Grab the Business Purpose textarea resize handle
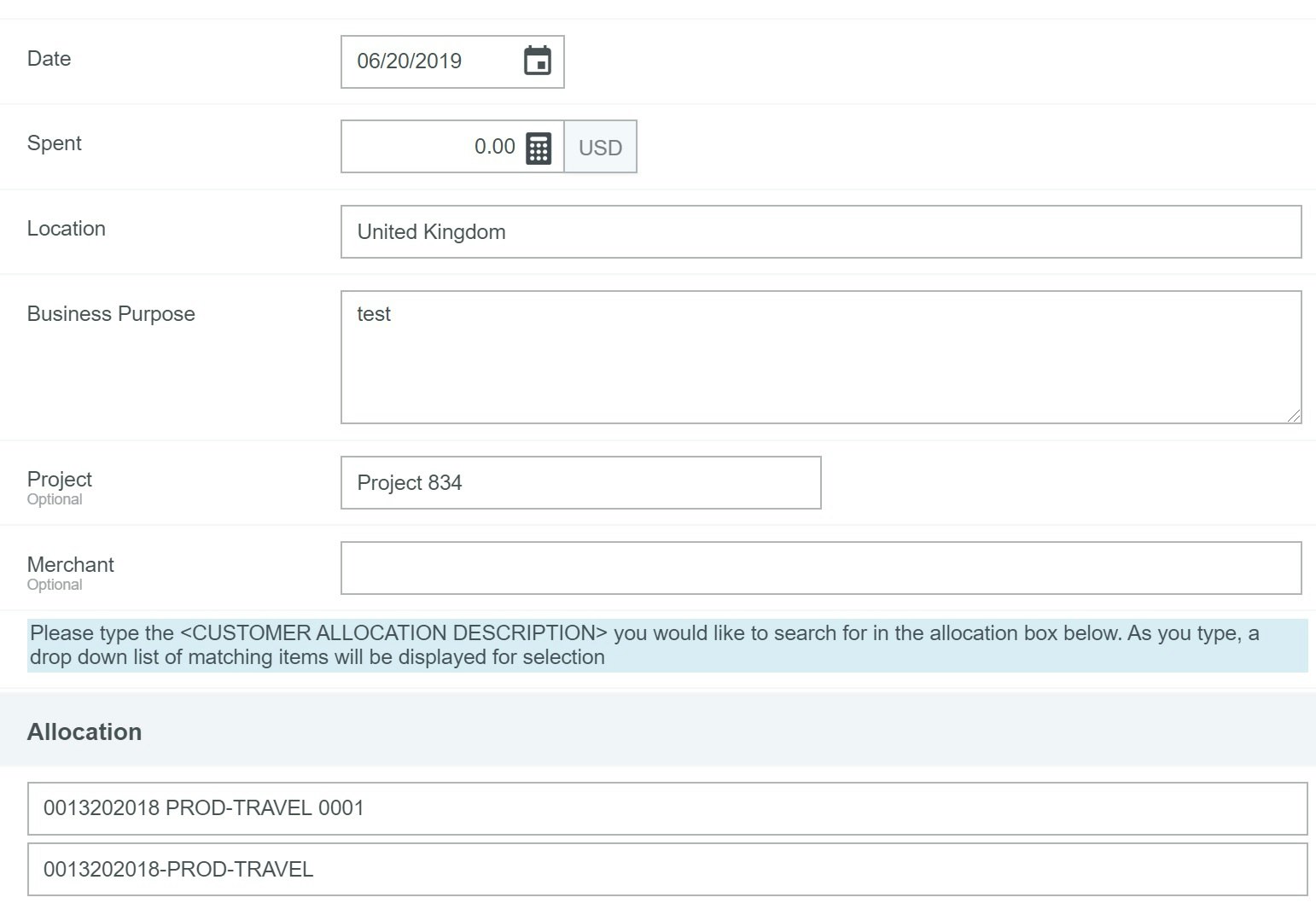1316x909 pixels. click(1294, 416)
